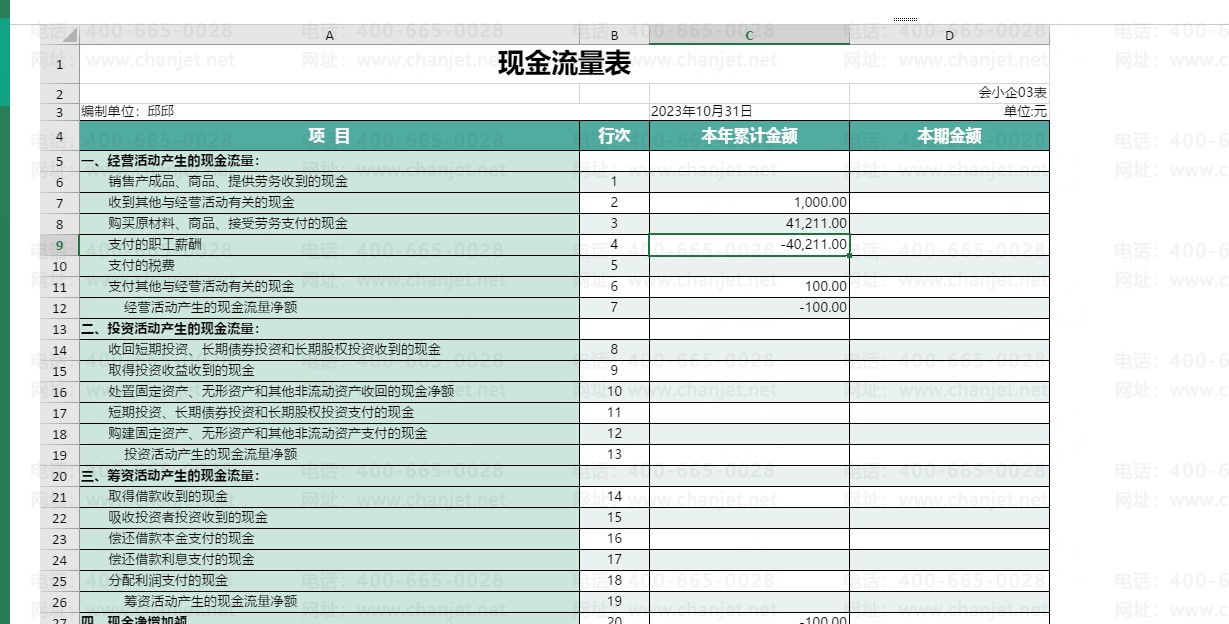Click the selected cell -40,211.00
1229x624 pixels.
749,244
